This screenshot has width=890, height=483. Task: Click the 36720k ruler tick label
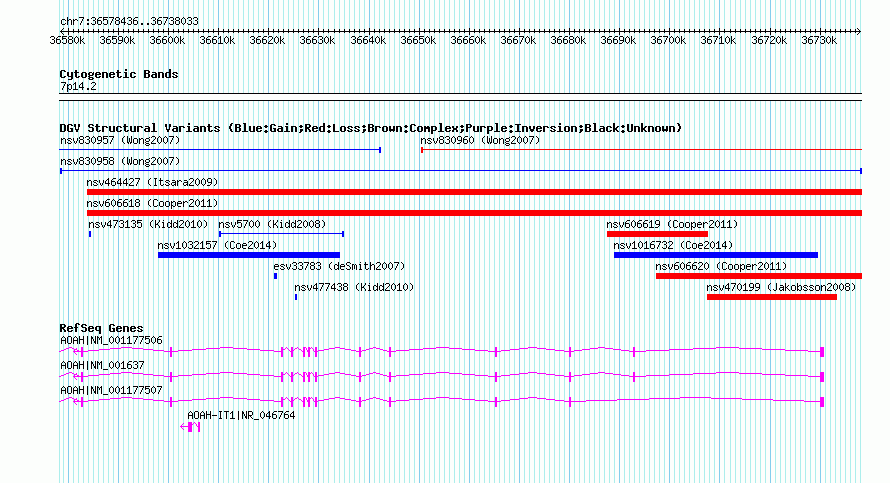[x=769, y=40]
